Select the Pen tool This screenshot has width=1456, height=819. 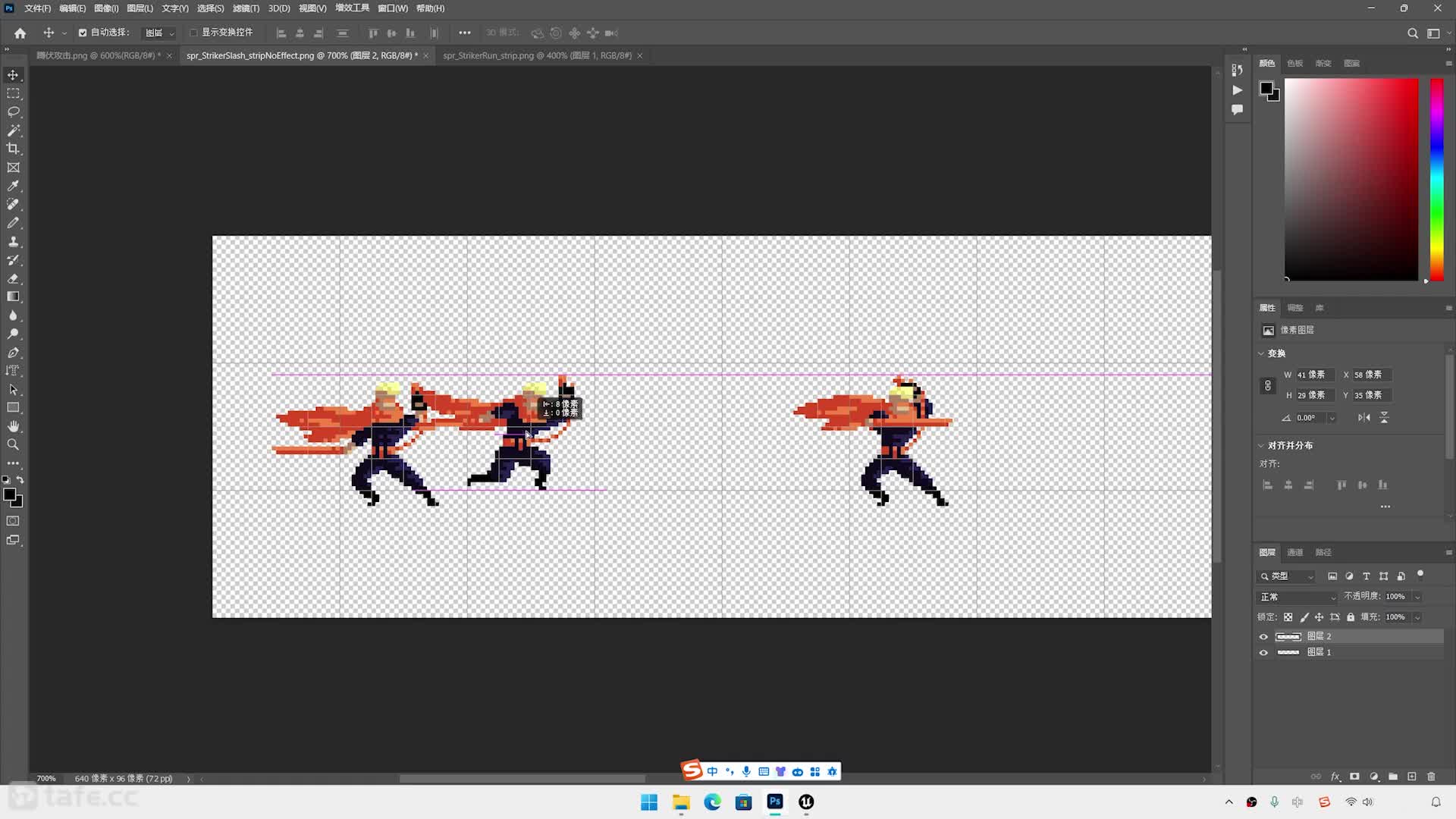tap(13, 353)
